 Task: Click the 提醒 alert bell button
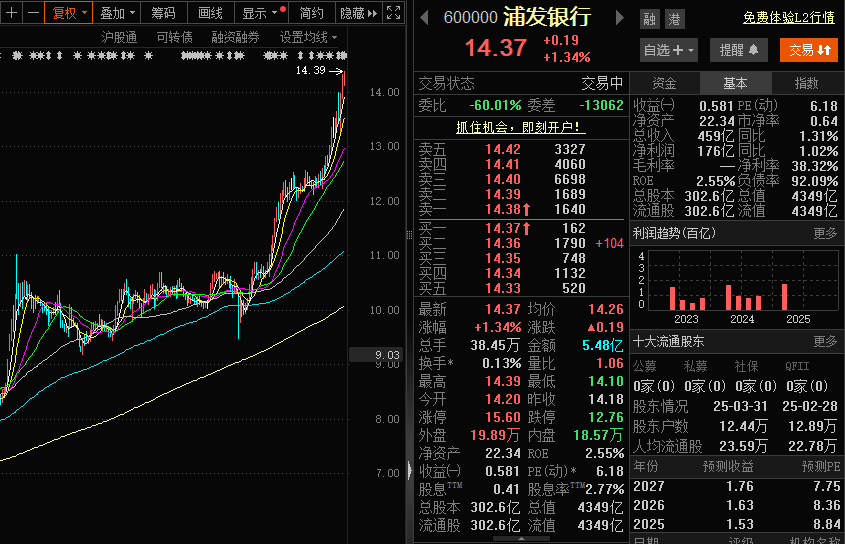pos(738,50)
